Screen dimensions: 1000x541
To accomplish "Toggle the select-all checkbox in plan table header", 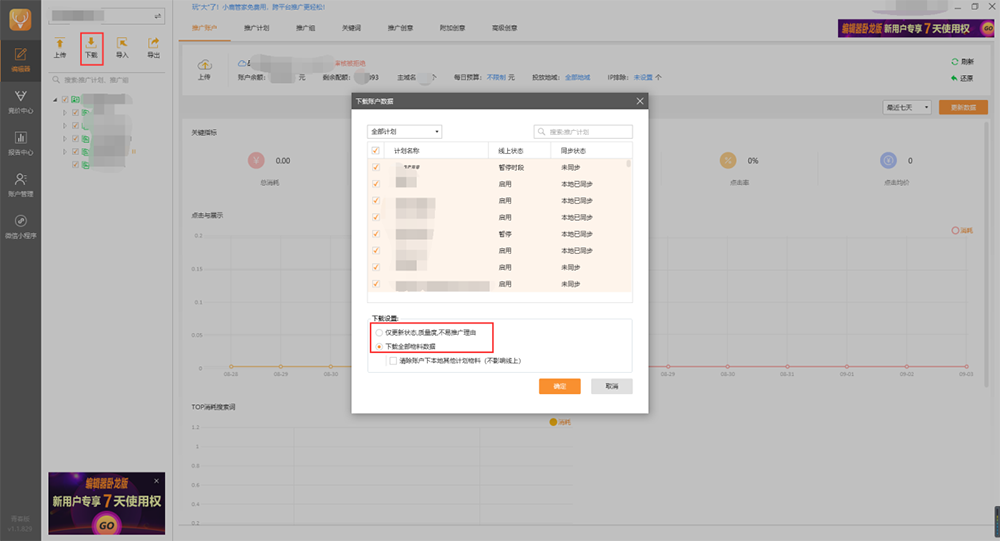I will click(x=375, y=151).
